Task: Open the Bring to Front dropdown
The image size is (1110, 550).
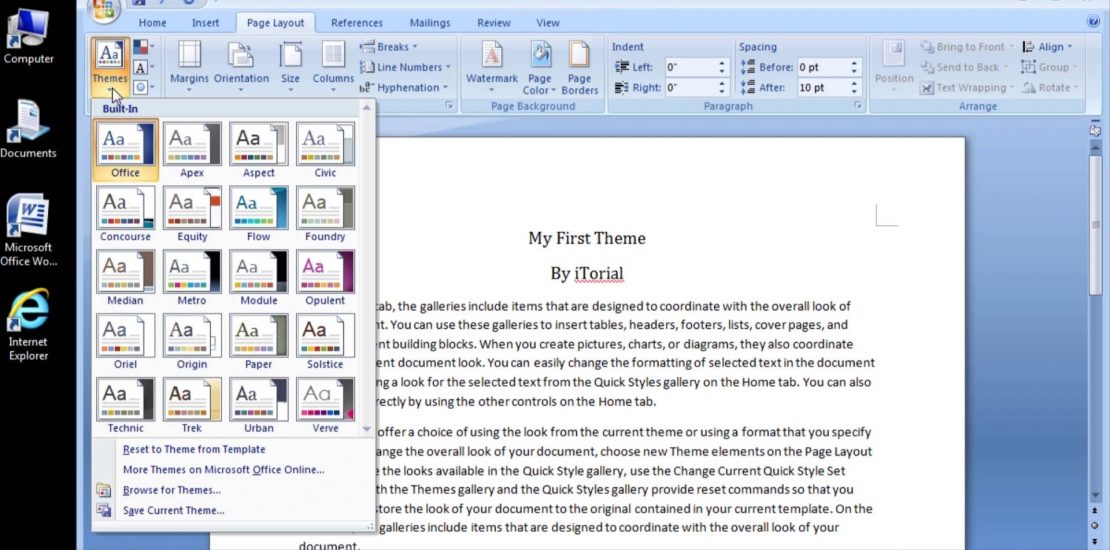Action: 967,47
